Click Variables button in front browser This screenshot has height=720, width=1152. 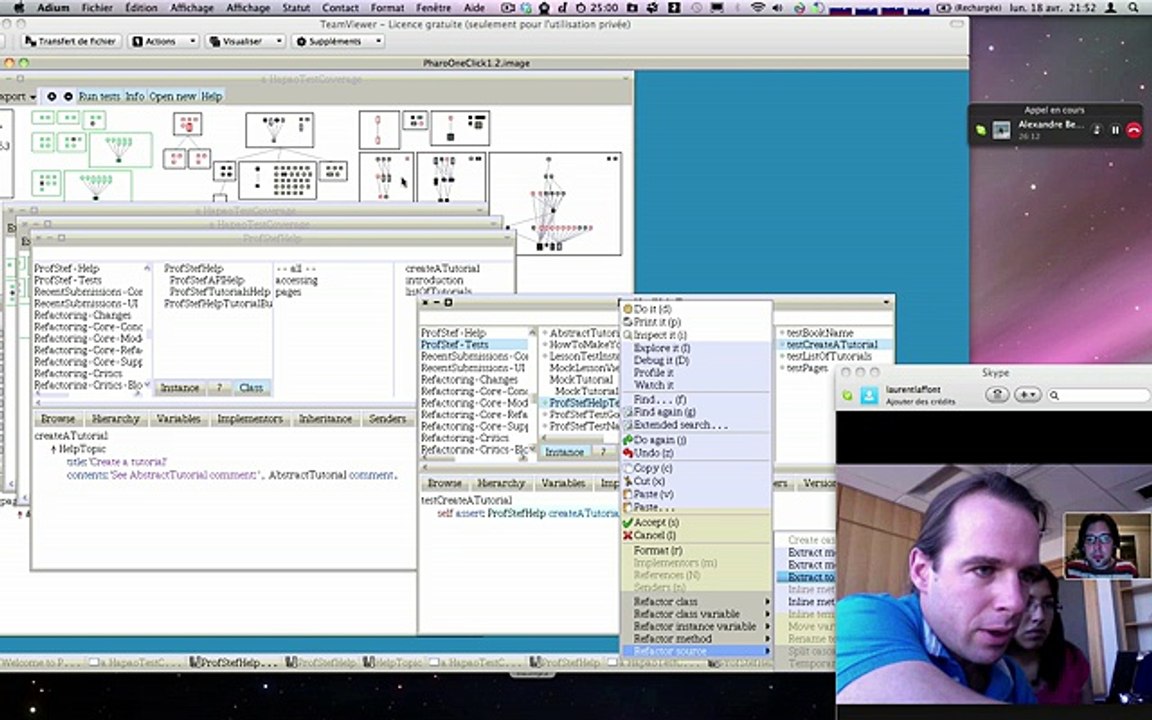coord(564,483)
